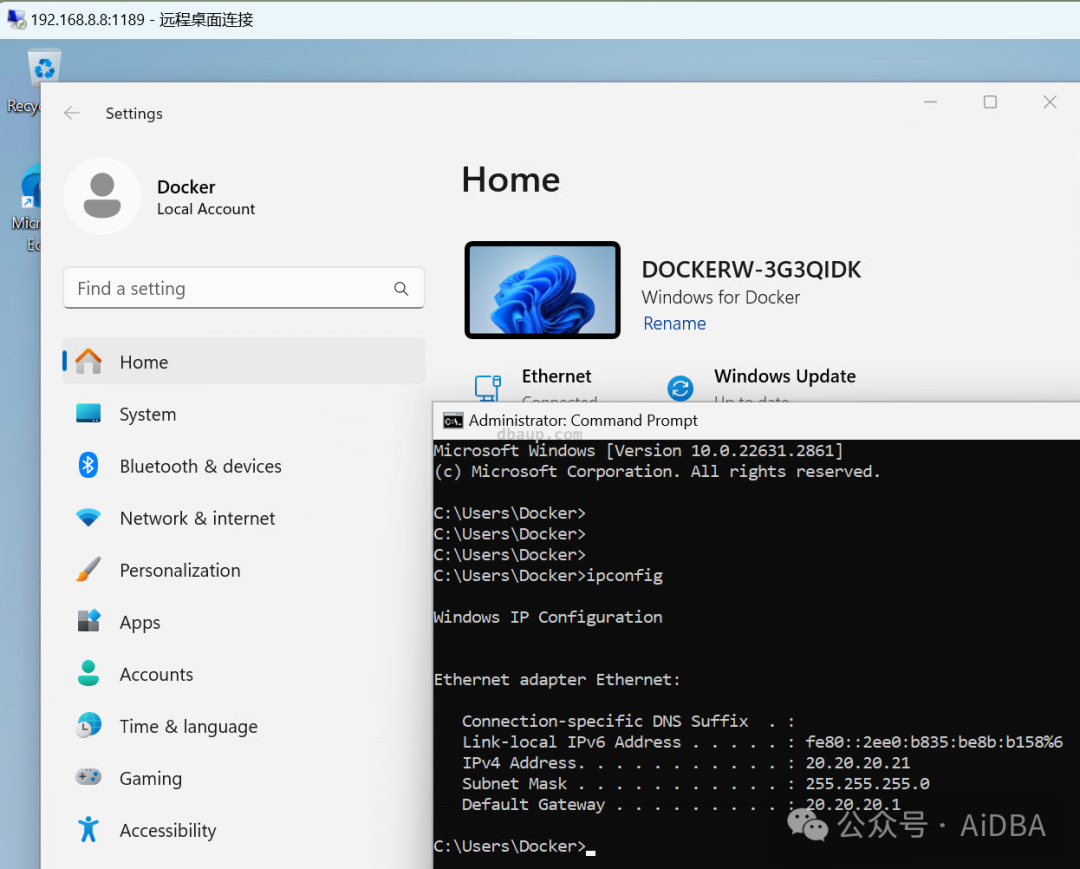Click the Command Prompt title bar icon
This screenshot has height=869, width=1080.
tap(453, 421)
